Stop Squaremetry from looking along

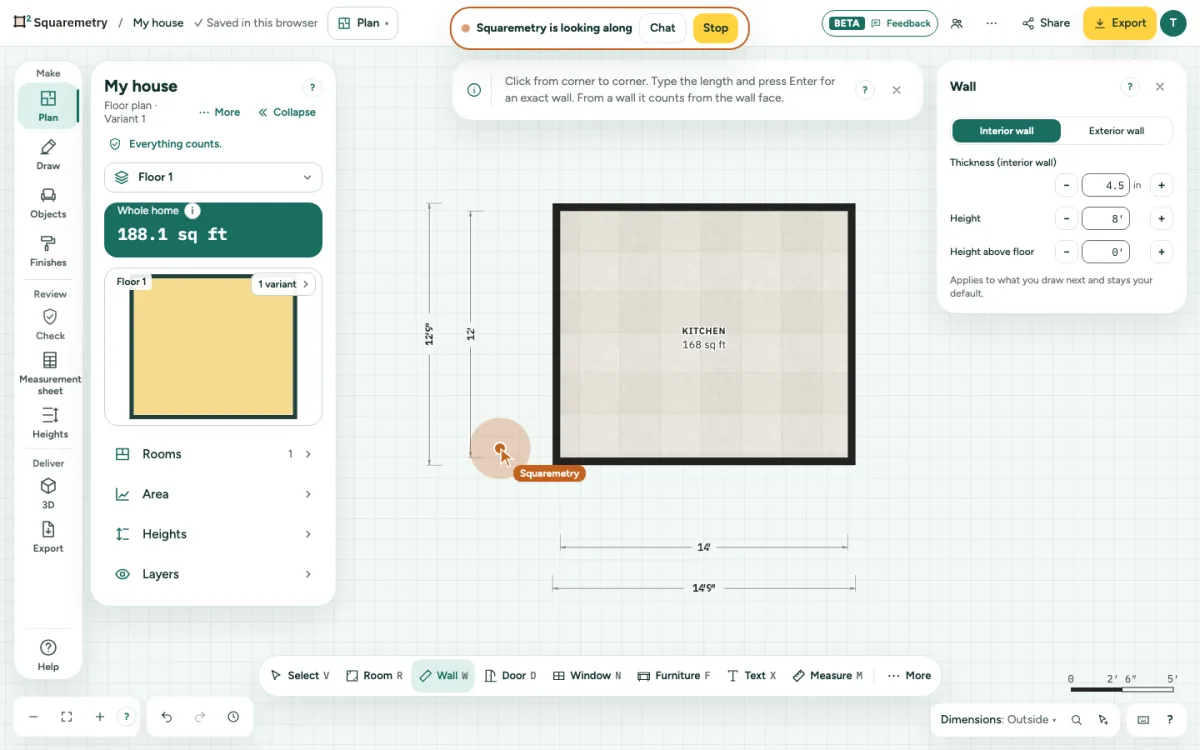coord(716,28)
